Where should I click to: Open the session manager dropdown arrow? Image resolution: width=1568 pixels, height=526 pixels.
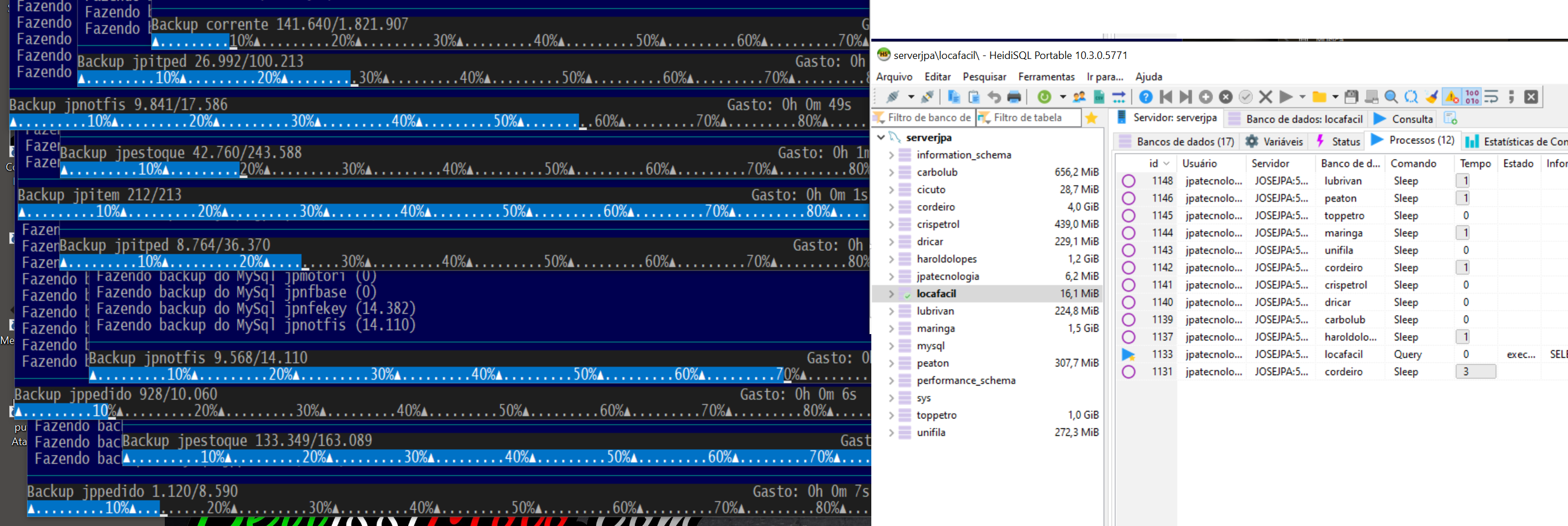(911, 97)
